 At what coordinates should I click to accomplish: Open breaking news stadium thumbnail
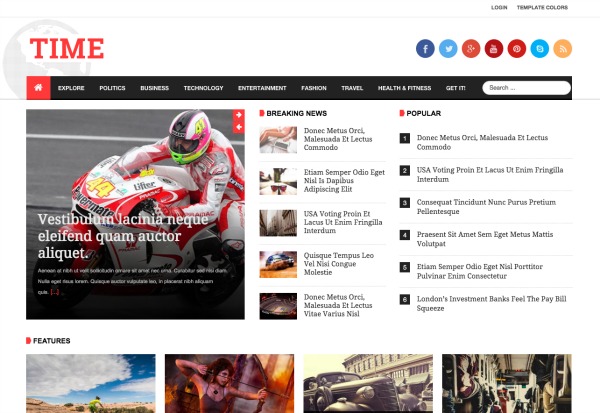(x=278, y=306)
